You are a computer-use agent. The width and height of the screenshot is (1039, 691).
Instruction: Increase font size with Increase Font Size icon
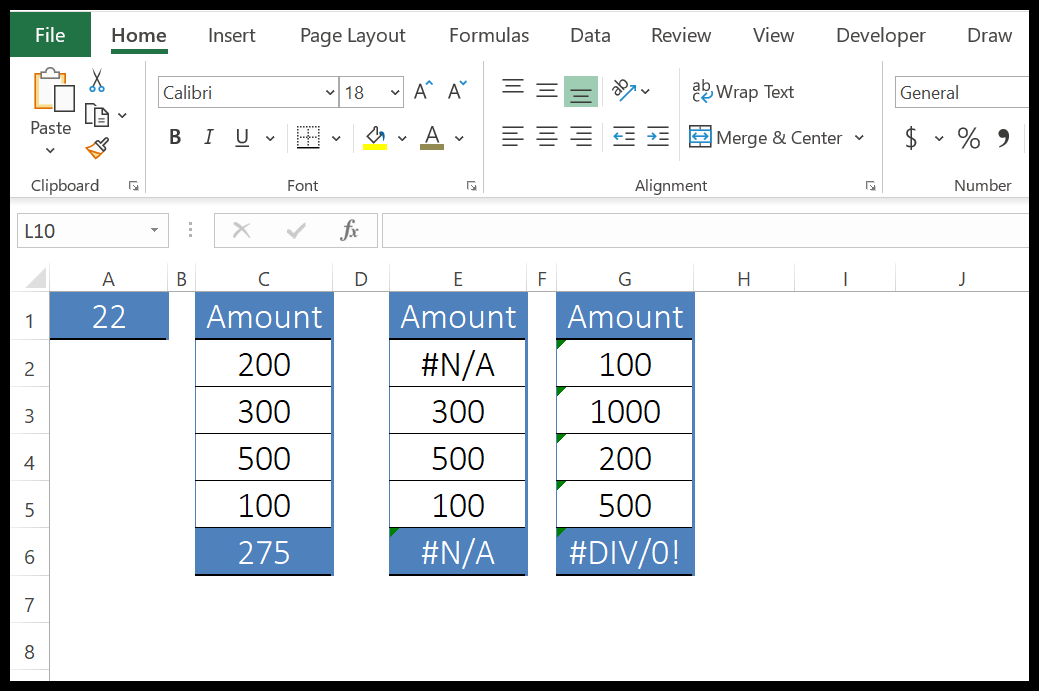click(x=421, y=89)
